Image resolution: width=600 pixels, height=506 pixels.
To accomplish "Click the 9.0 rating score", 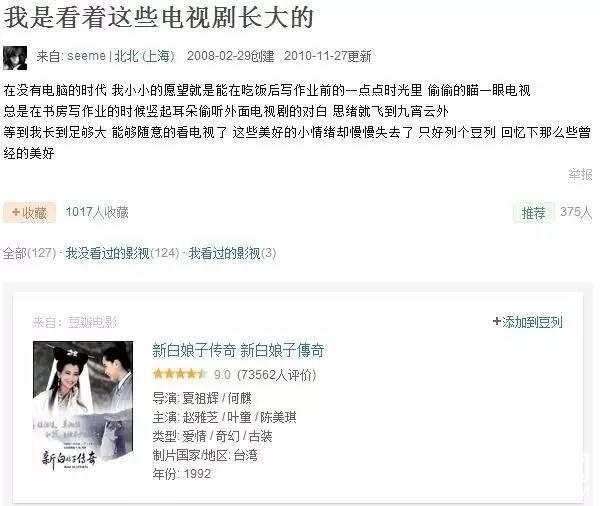I will click(222, 374).
